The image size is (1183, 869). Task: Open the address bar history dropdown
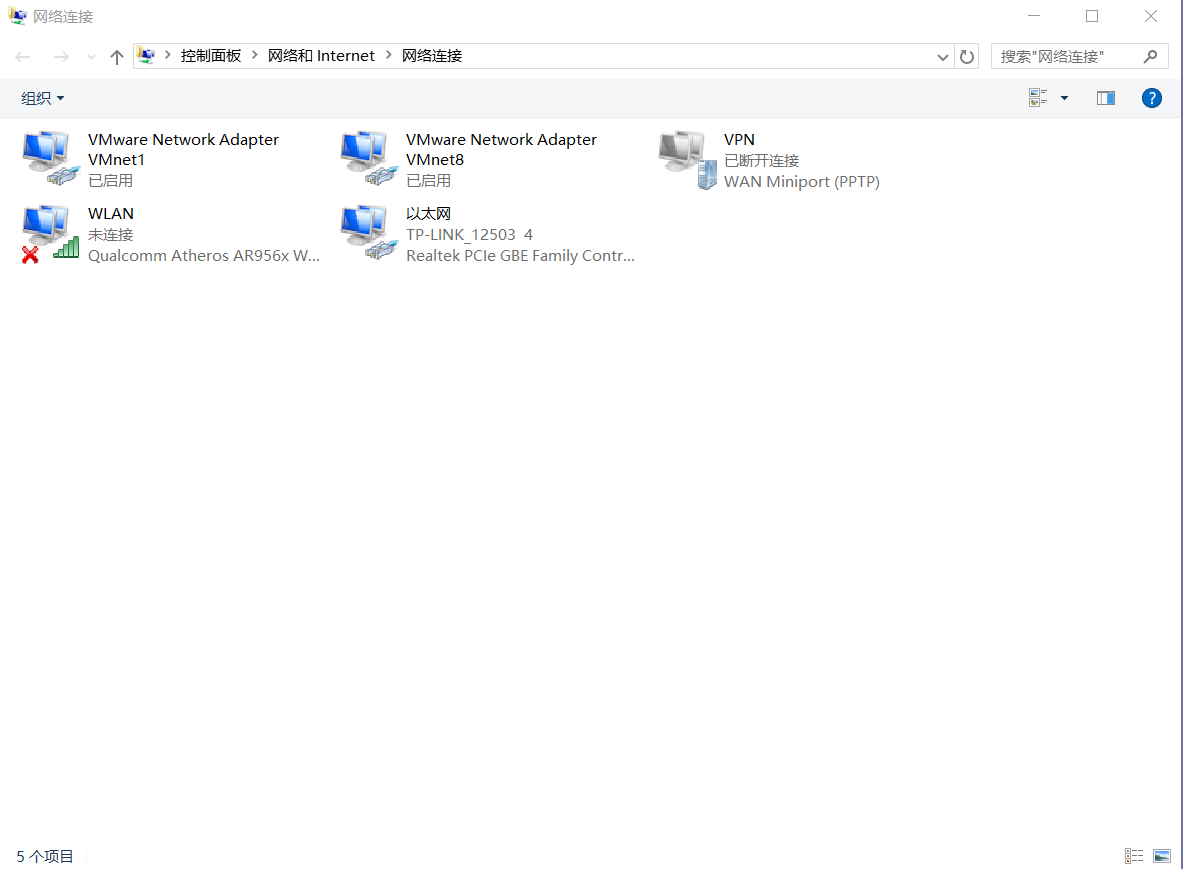[942, 57]
